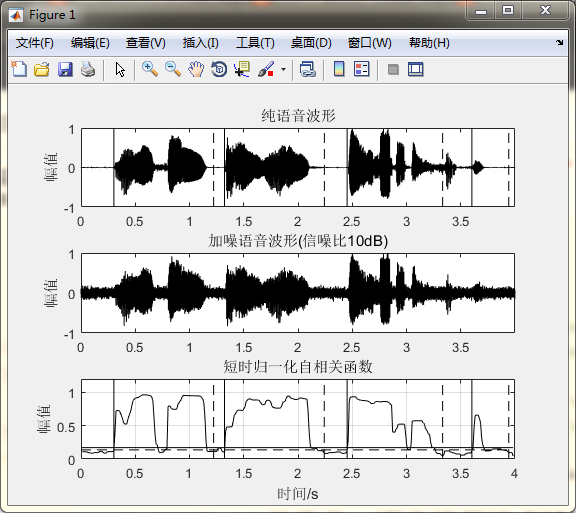
Task: Minimize the Figure 1 window
Action: [x=480, y=11]
